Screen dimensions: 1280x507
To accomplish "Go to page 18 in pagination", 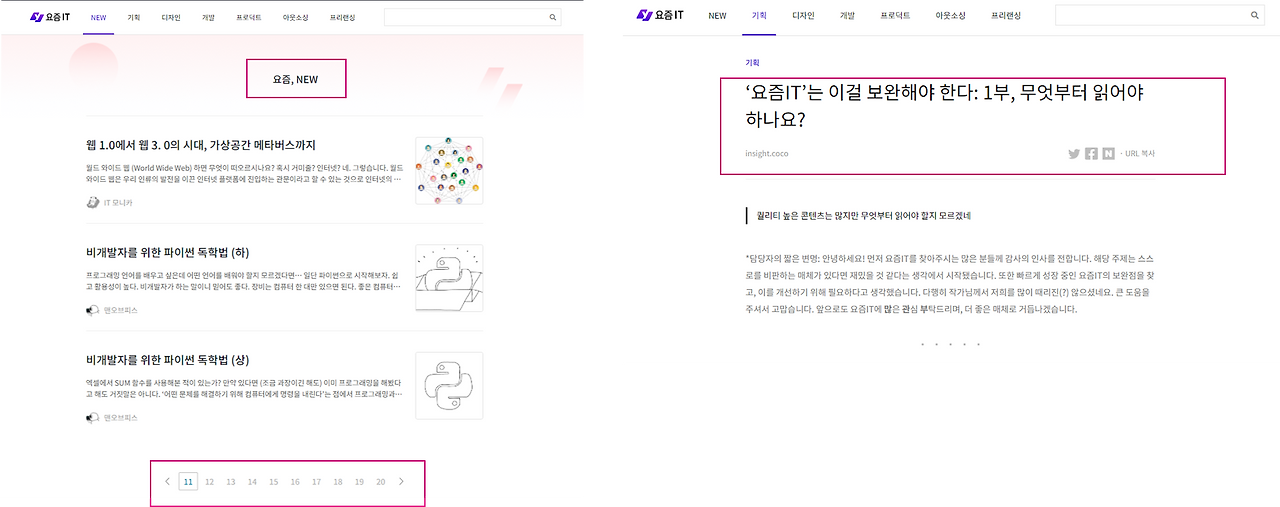I will click(x=338, y=482).
